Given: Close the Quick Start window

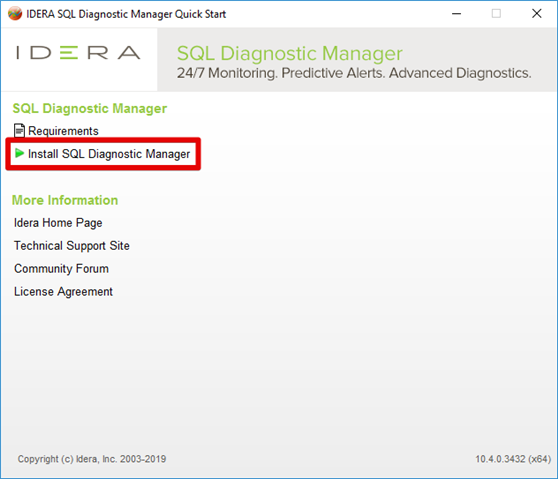Looking at the screenshot, I should tap(537, 14).
